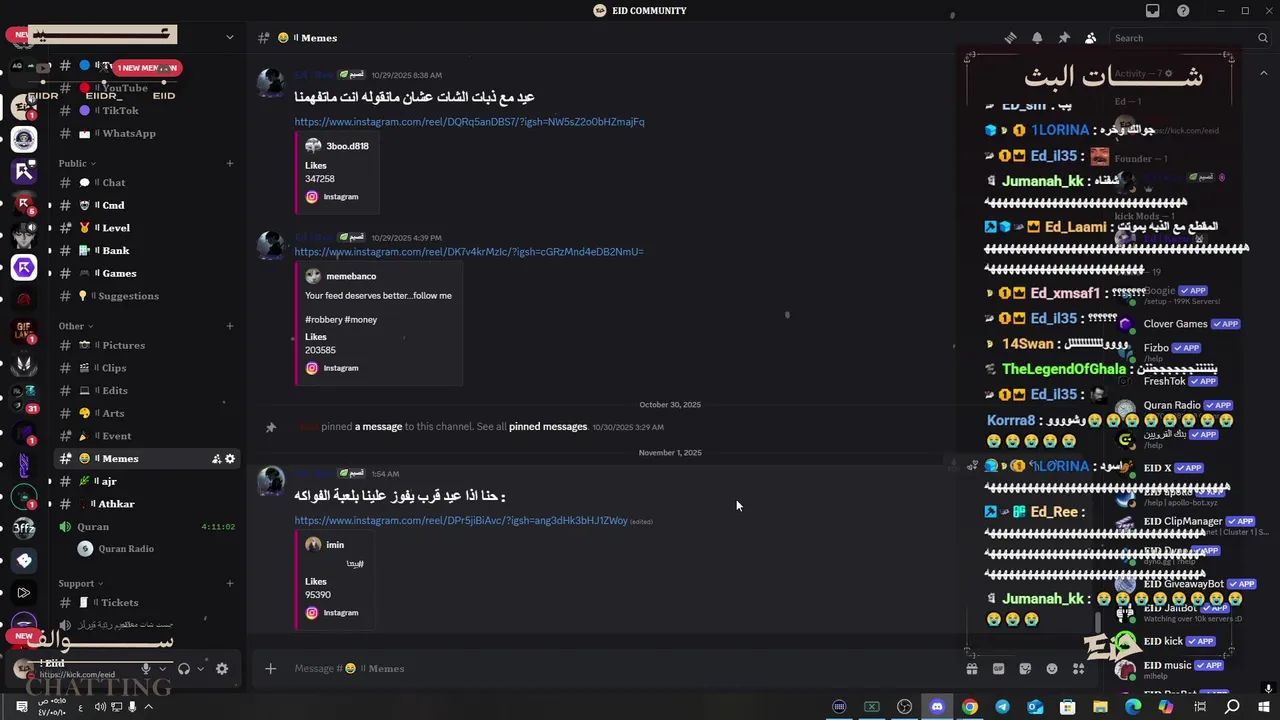Screen dimensions: 1280x720
Task: Create channel in Public category plus
Action: tap(230, 163)
